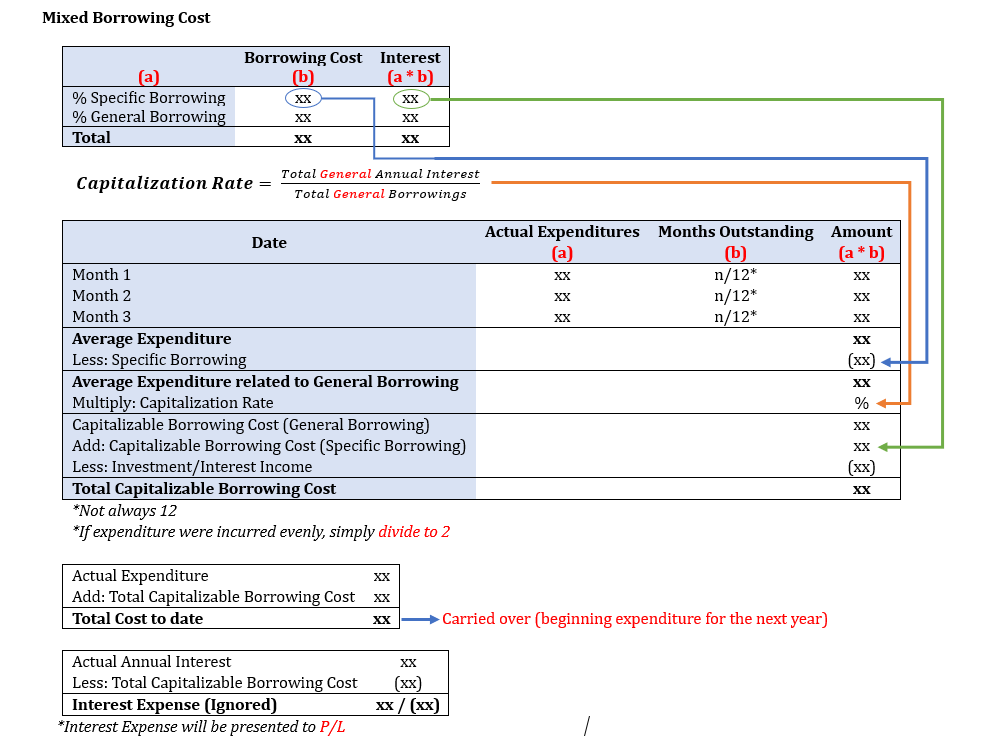Select the 'Date' column header
The height and width of the screenshot is (743, 1001).
(269, 243)
